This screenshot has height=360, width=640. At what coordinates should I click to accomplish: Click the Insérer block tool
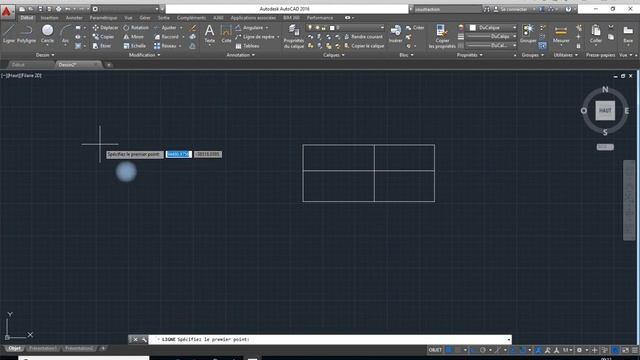(x=395, y=33)
